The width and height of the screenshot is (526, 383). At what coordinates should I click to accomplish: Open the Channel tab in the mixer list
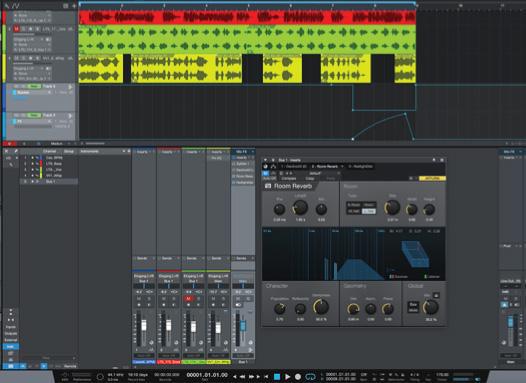(49, 152)
